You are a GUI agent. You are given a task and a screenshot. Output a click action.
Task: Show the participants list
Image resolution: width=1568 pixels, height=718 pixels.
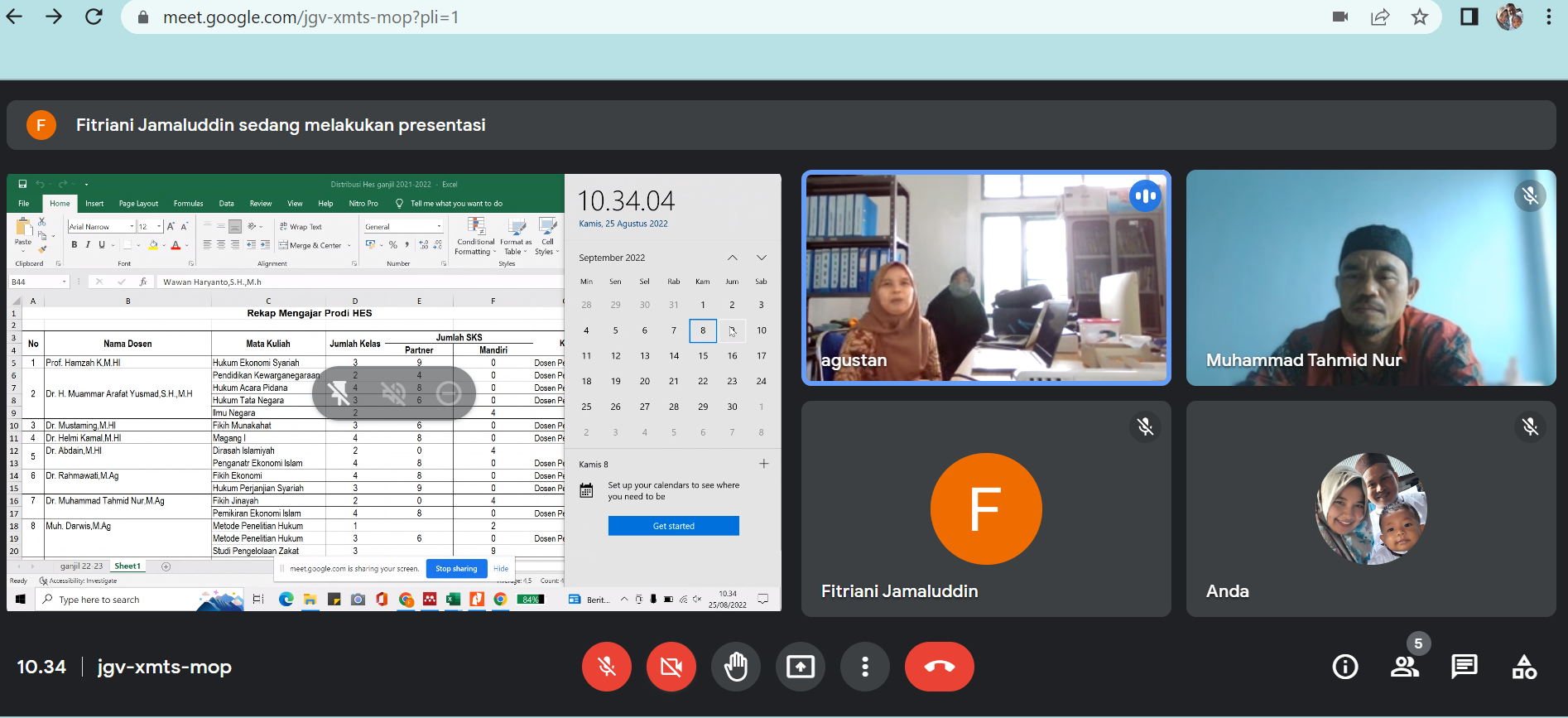click(1404, 667)
